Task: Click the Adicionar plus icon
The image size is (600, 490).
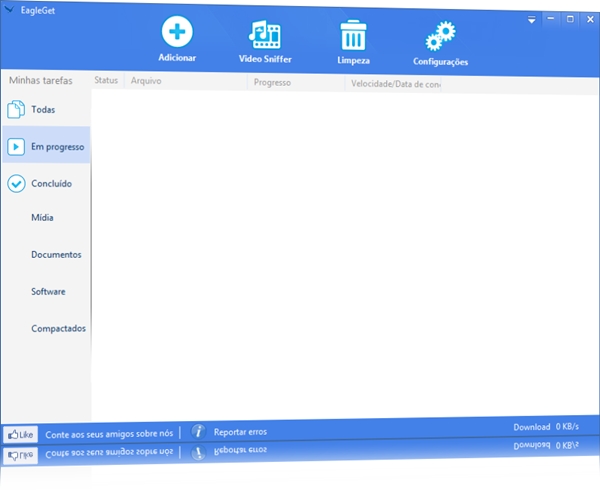Action: (177, 31)
